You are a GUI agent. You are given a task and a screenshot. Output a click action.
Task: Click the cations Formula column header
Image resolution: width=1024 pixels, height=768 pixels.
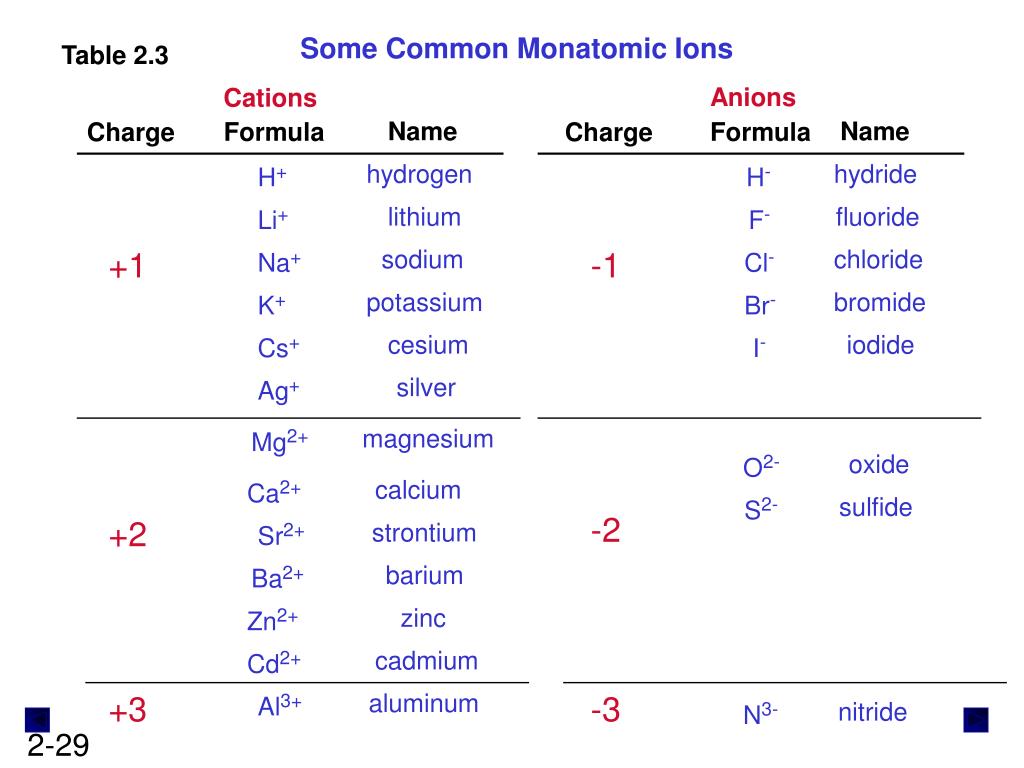click(274, 132)
